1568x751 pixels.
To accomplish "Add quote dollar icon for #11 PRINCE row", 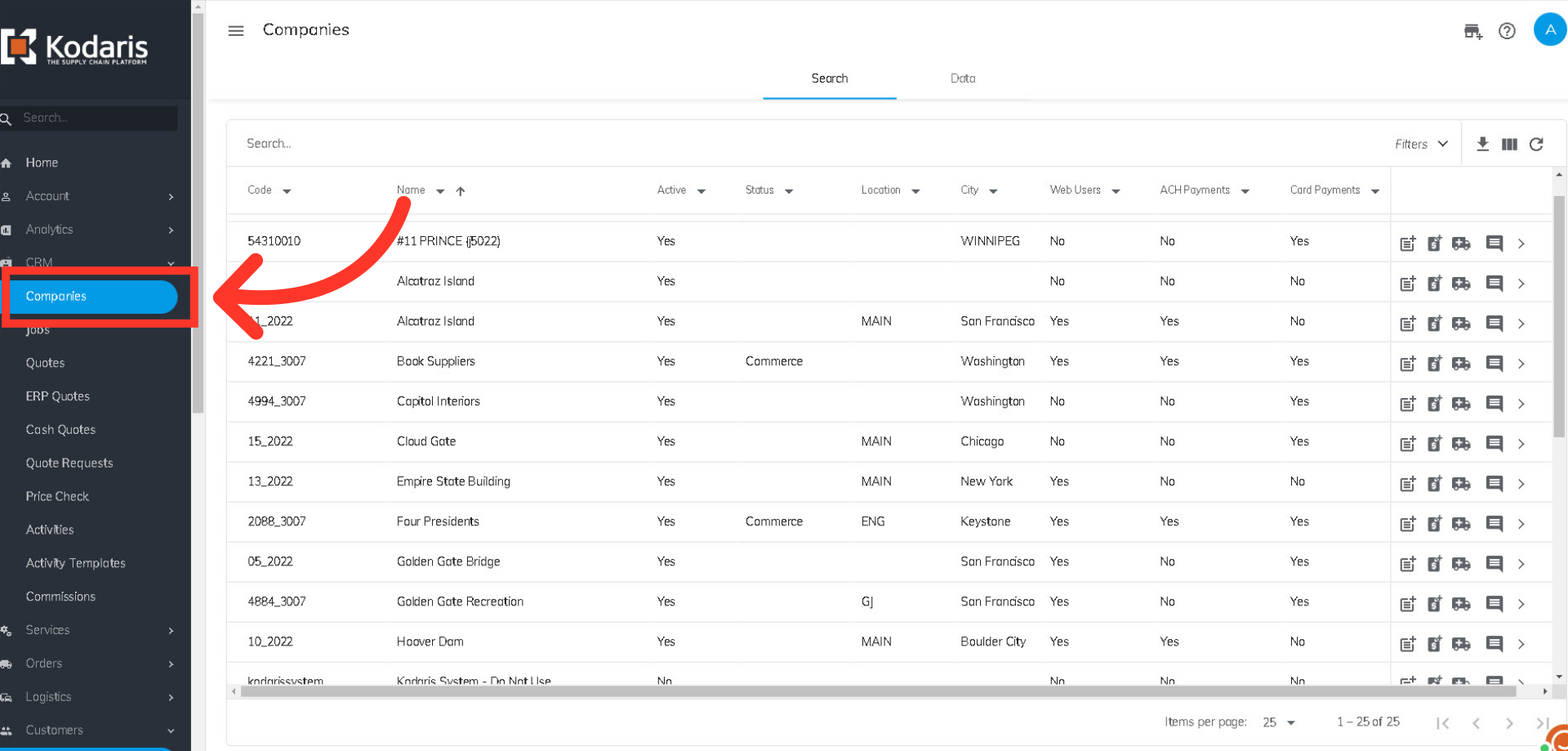I will pyautogui.click(x=1434, y=243).
